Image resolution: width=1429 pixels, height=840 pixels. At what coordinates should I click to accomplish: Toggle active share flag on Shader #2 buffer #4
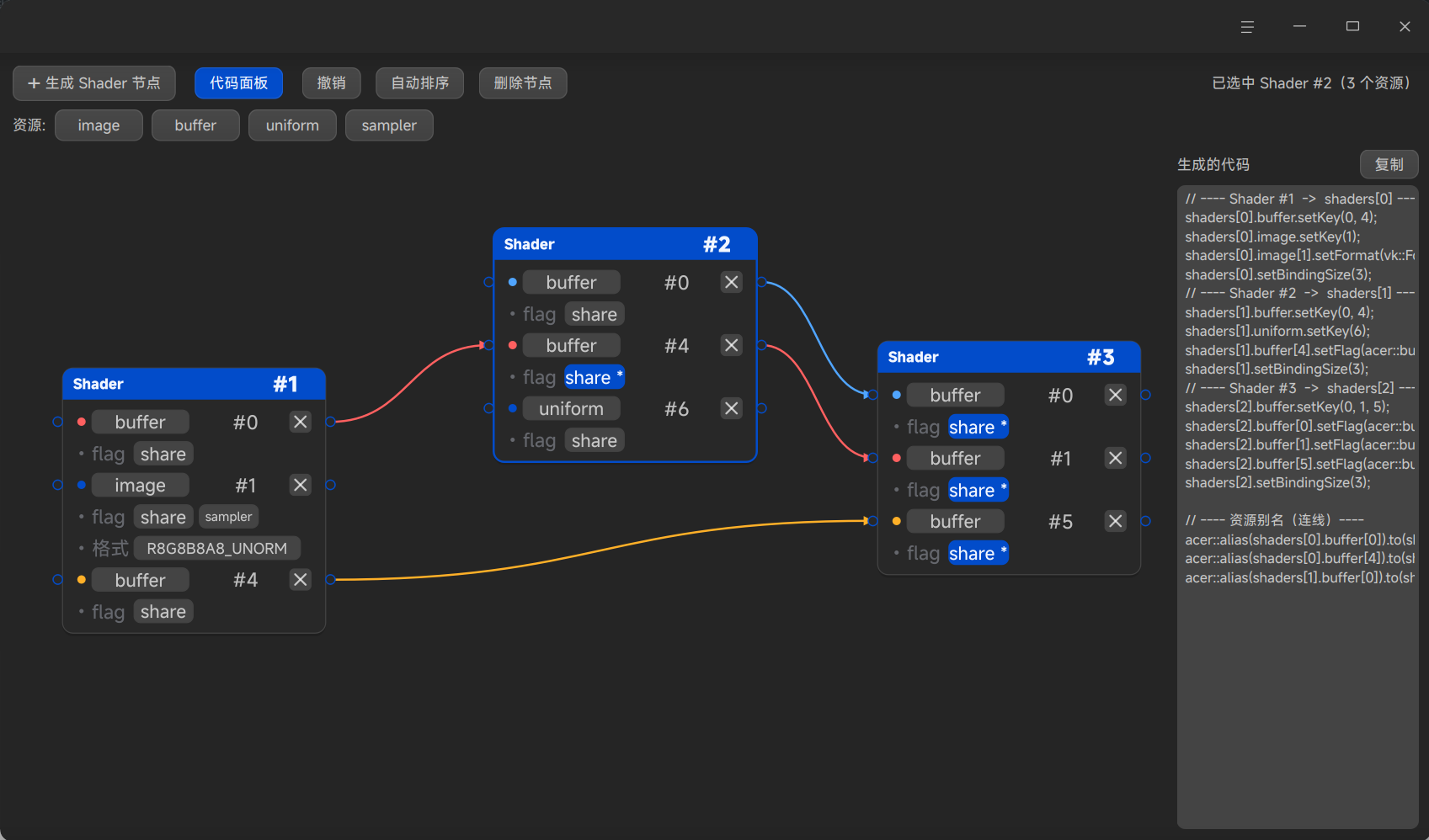pos(595,377)
